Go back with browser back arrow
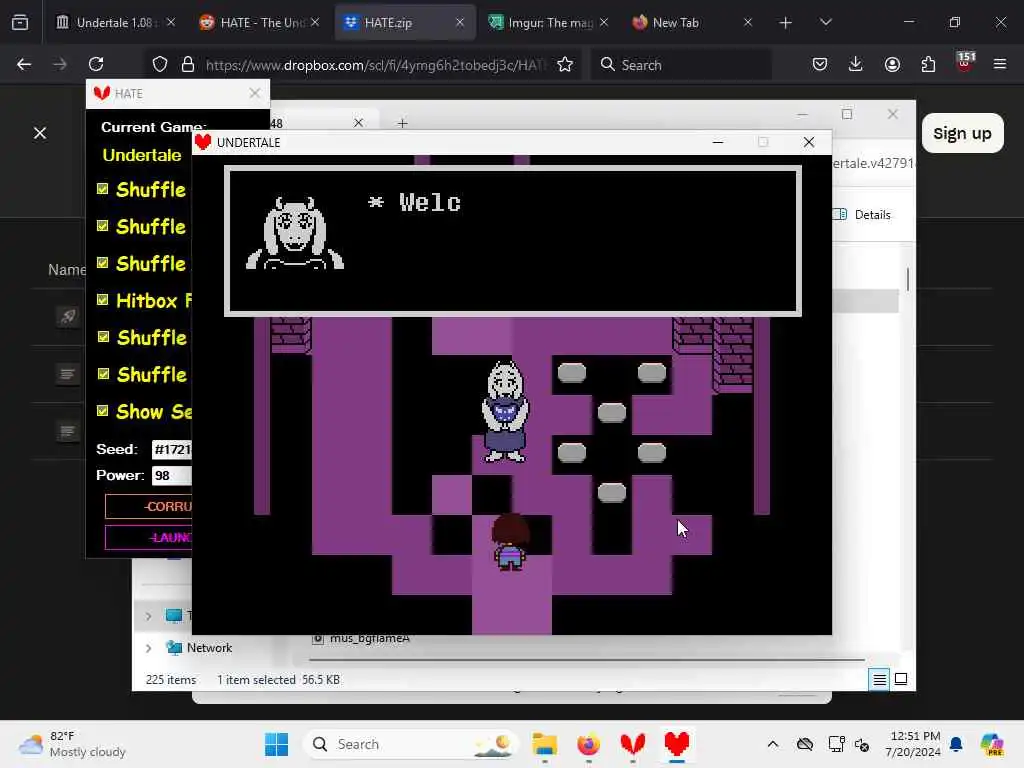1024x768 pixels. (24, 64)
